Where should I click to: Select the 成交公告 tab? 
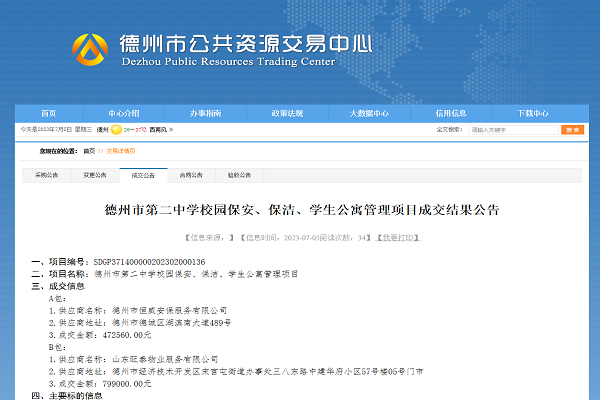[143, 175]
